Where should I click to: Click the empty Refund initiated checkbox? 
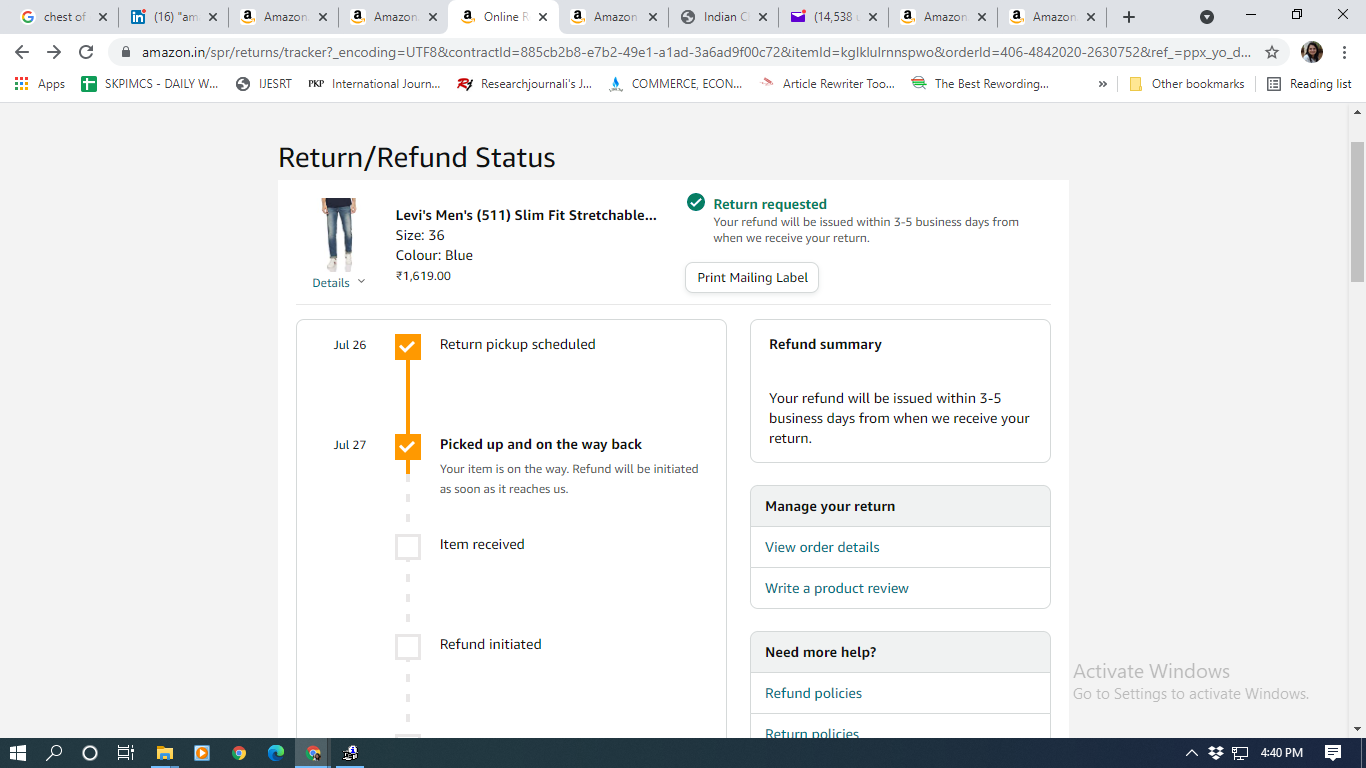408,647
